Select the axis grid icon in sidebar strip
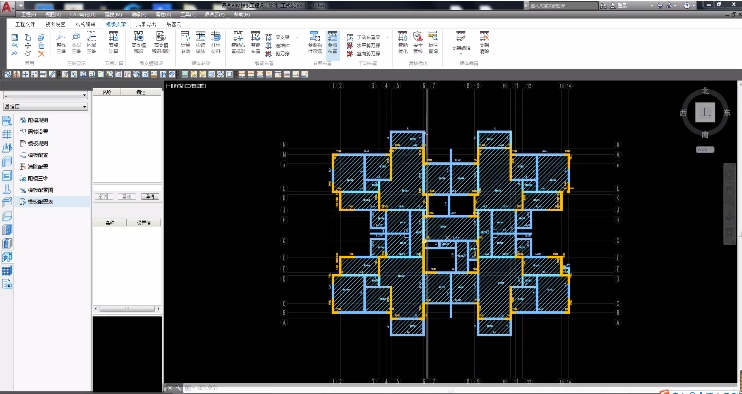The height and width of the screenshot is (394, 742). 7,134
